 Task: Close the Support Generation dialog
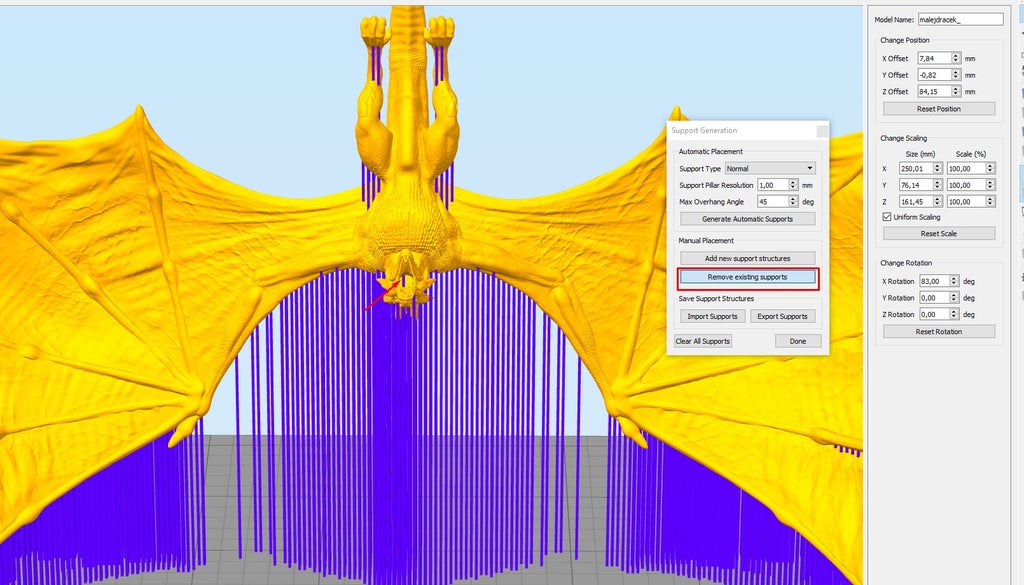821,130
